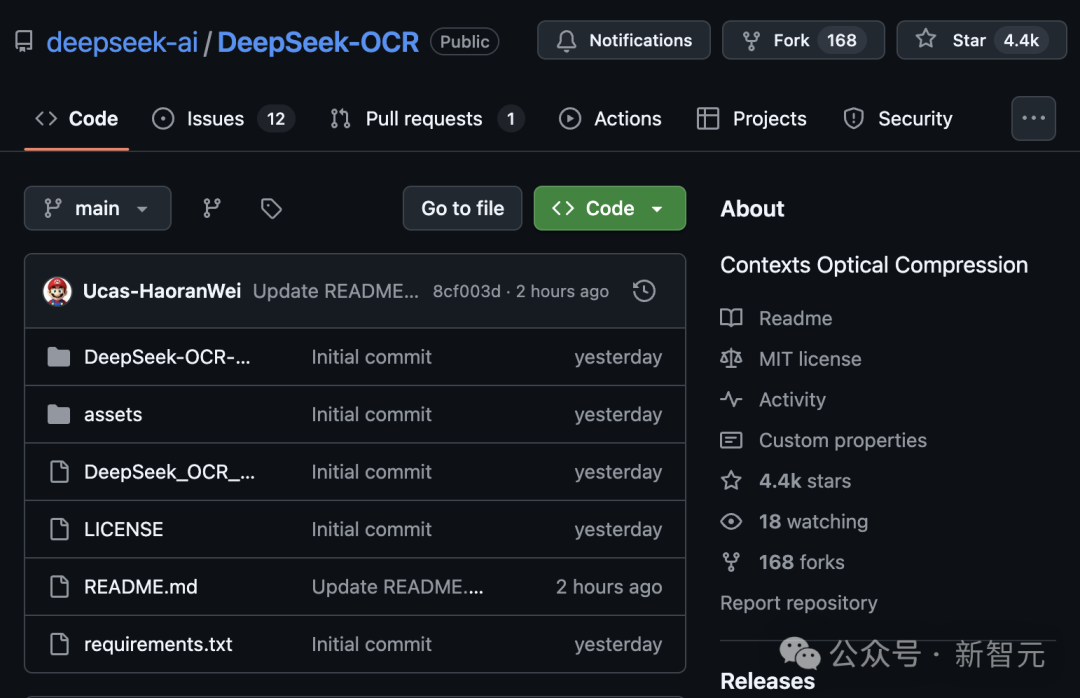Click the file icon beside requirements.txt
The height and width of the screenshot is (698, 1080).
pos(60,644)
